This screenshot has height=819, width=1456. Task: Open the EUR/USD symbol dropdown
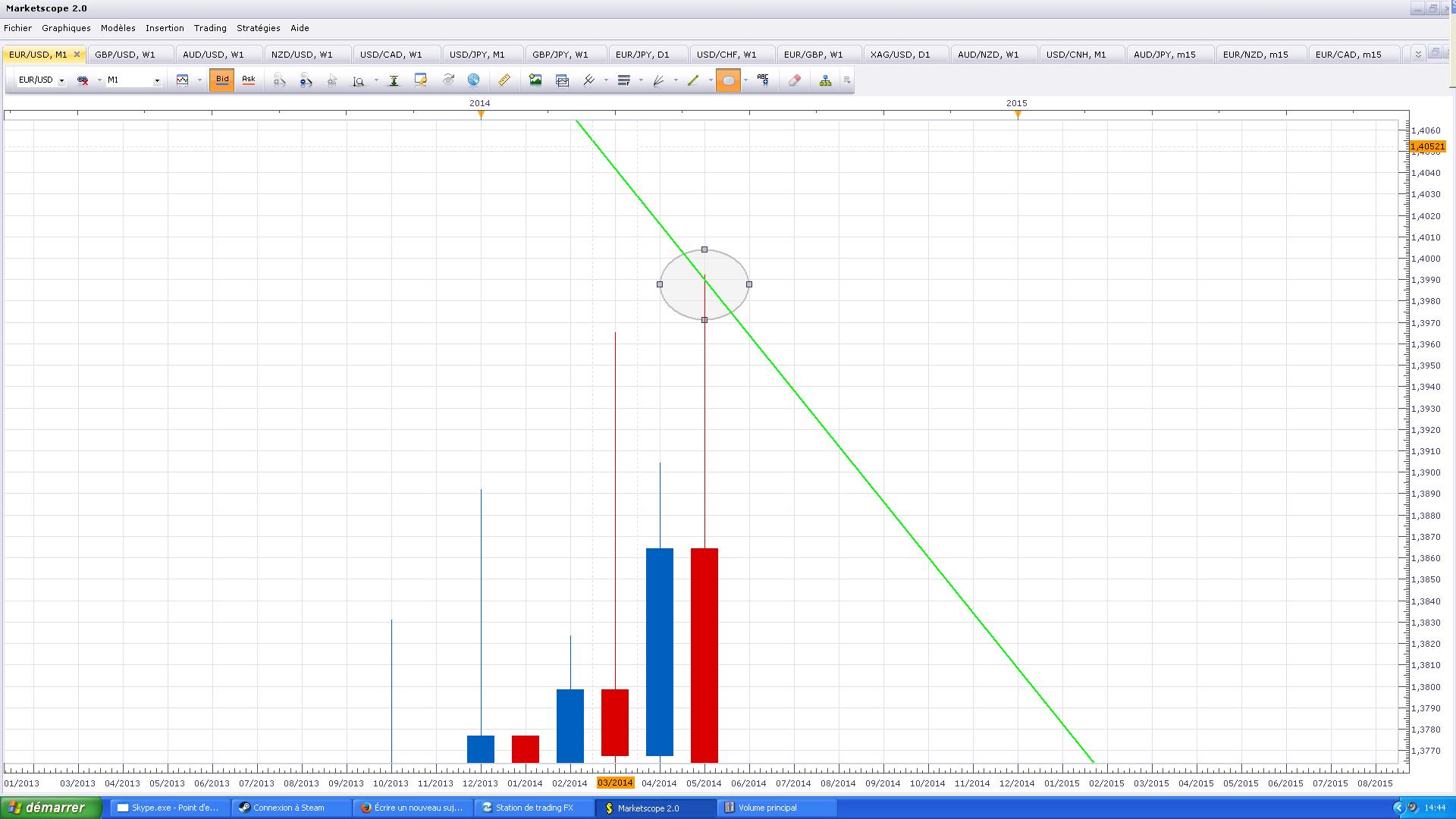[61, 80]
